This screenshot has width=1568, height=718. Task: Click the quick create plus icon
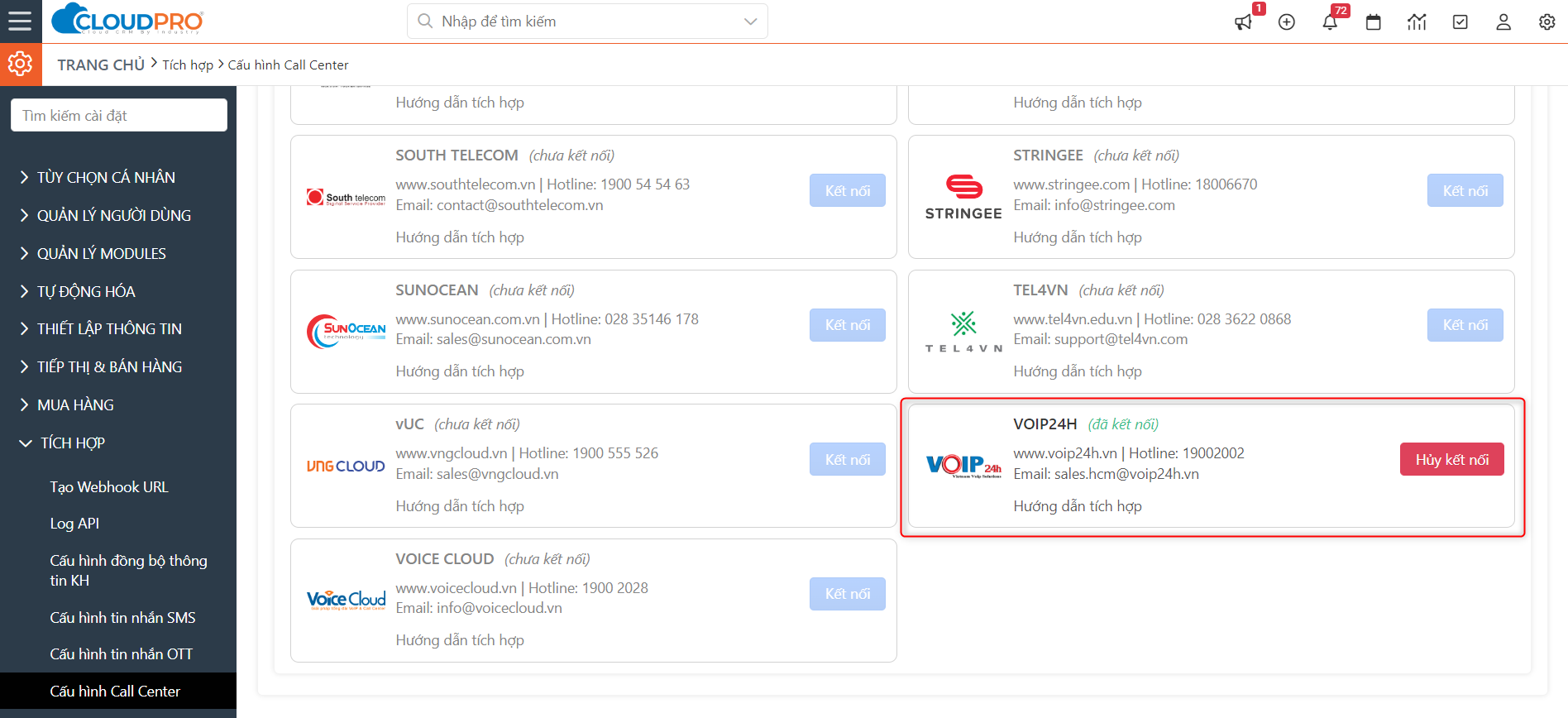click(x=1287, y=22)
